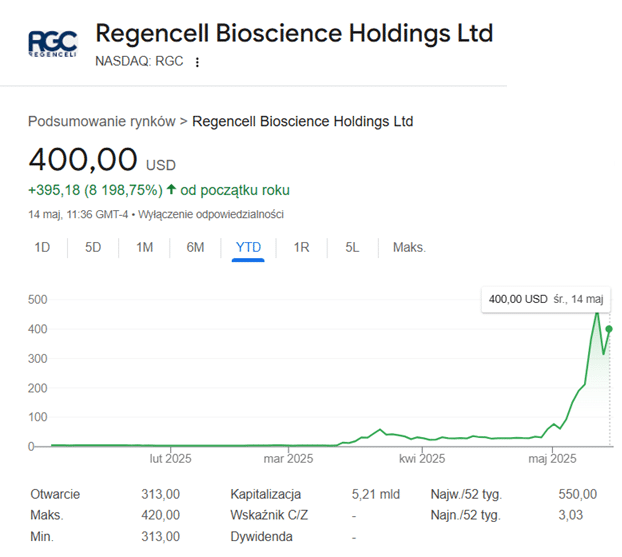This screenshot has width=622, height=557.
Task: Click the RGC Regencell company logo
Action: coord(53,44)
